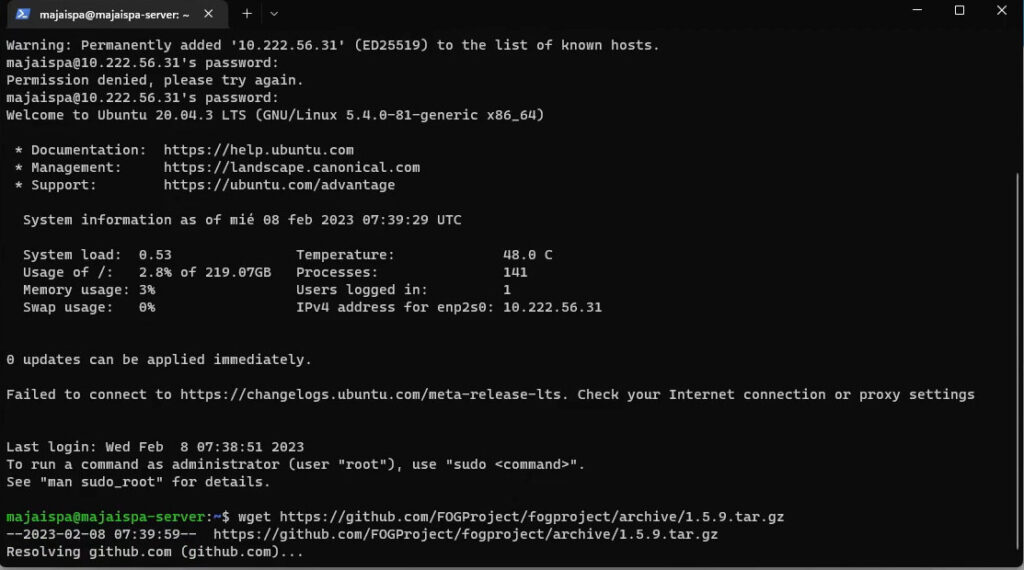Screen dimensions: 1024x570
Task: Open the landscape.canonical.com management link
Action: click(x=292, y=168)
